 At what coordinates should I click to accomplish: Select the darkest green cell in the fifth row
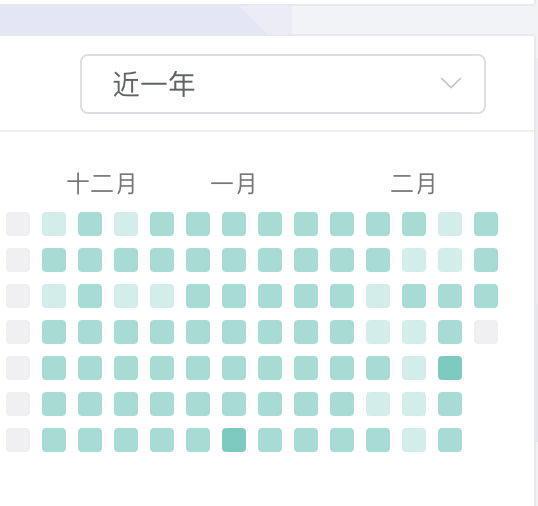pyautogui.click(x=450, y=368)
